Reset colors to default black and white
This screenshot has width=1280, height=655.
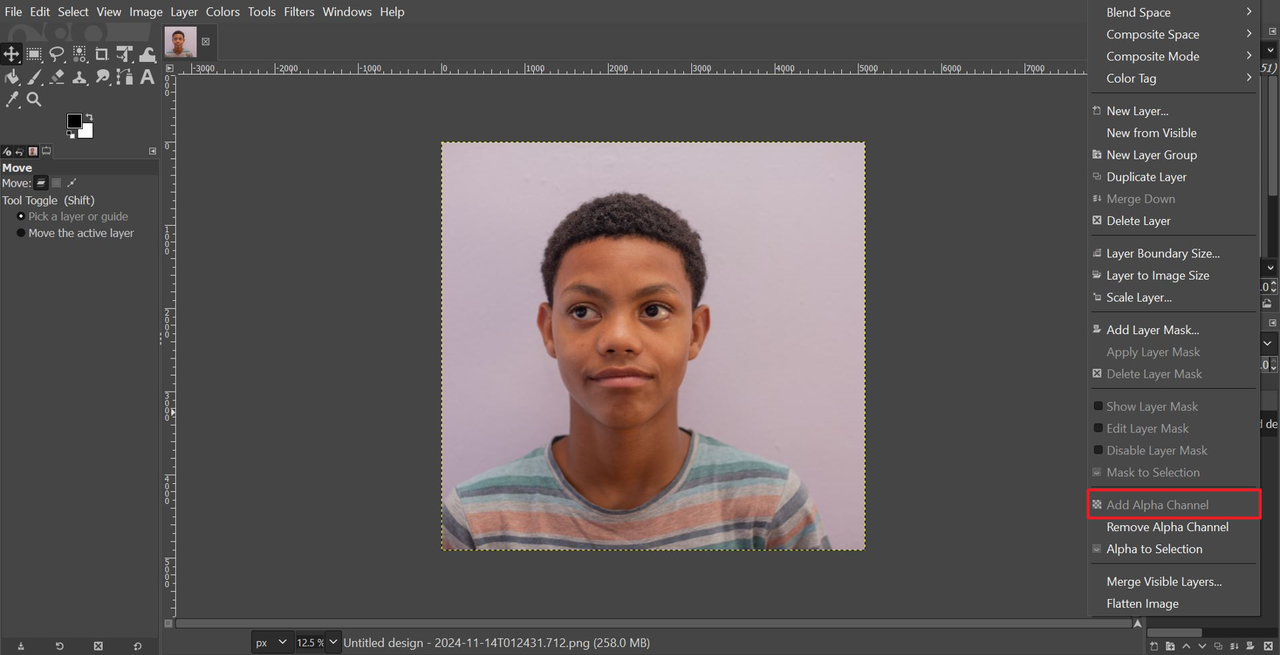tap(70, 134)
